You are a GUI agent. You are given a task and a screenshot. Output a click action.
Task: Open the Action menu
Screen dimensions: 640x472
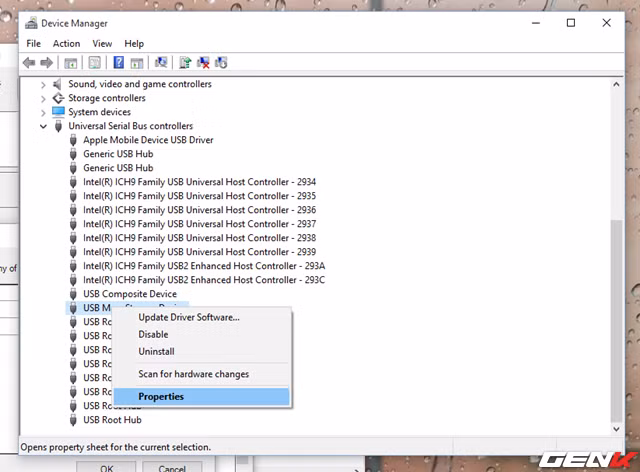pyautogui.click(x=66, y=44)
